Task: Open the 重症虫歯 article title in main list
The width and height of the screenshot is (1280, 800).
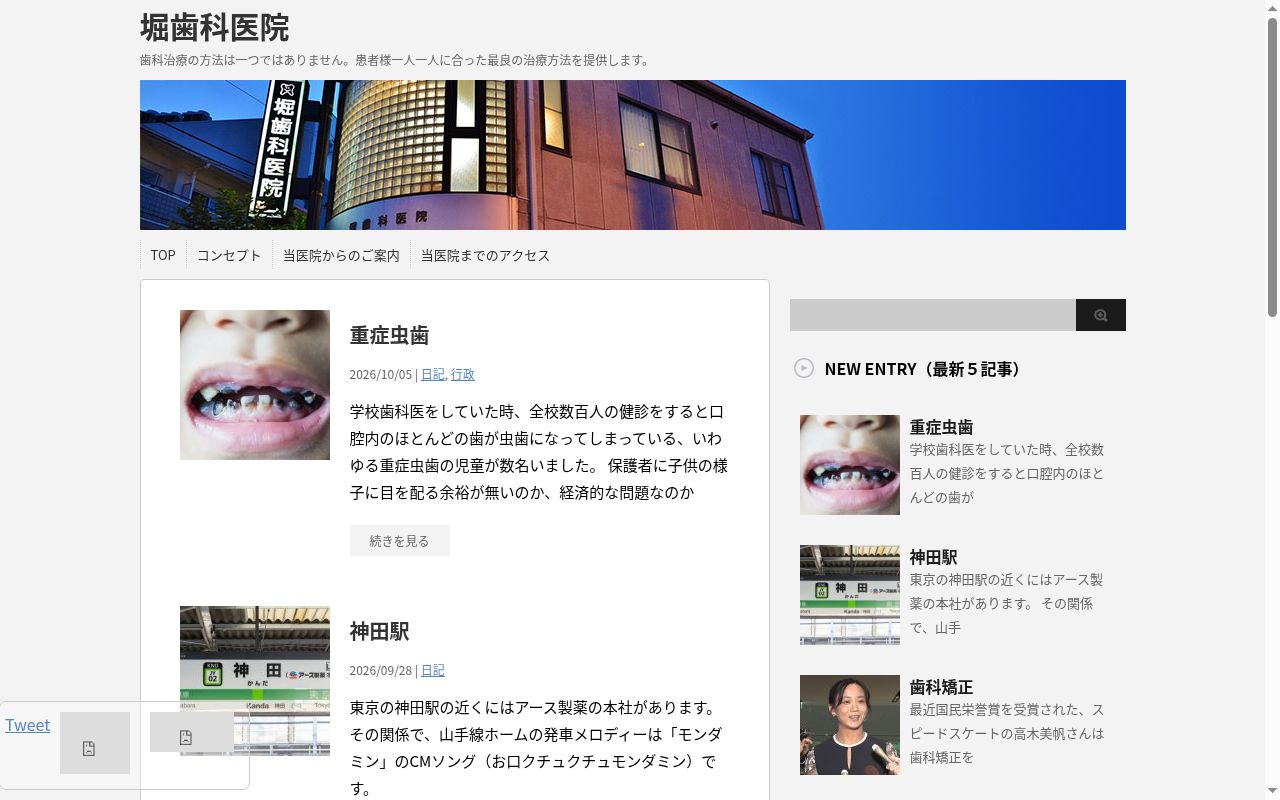Action: pos(389,335)
